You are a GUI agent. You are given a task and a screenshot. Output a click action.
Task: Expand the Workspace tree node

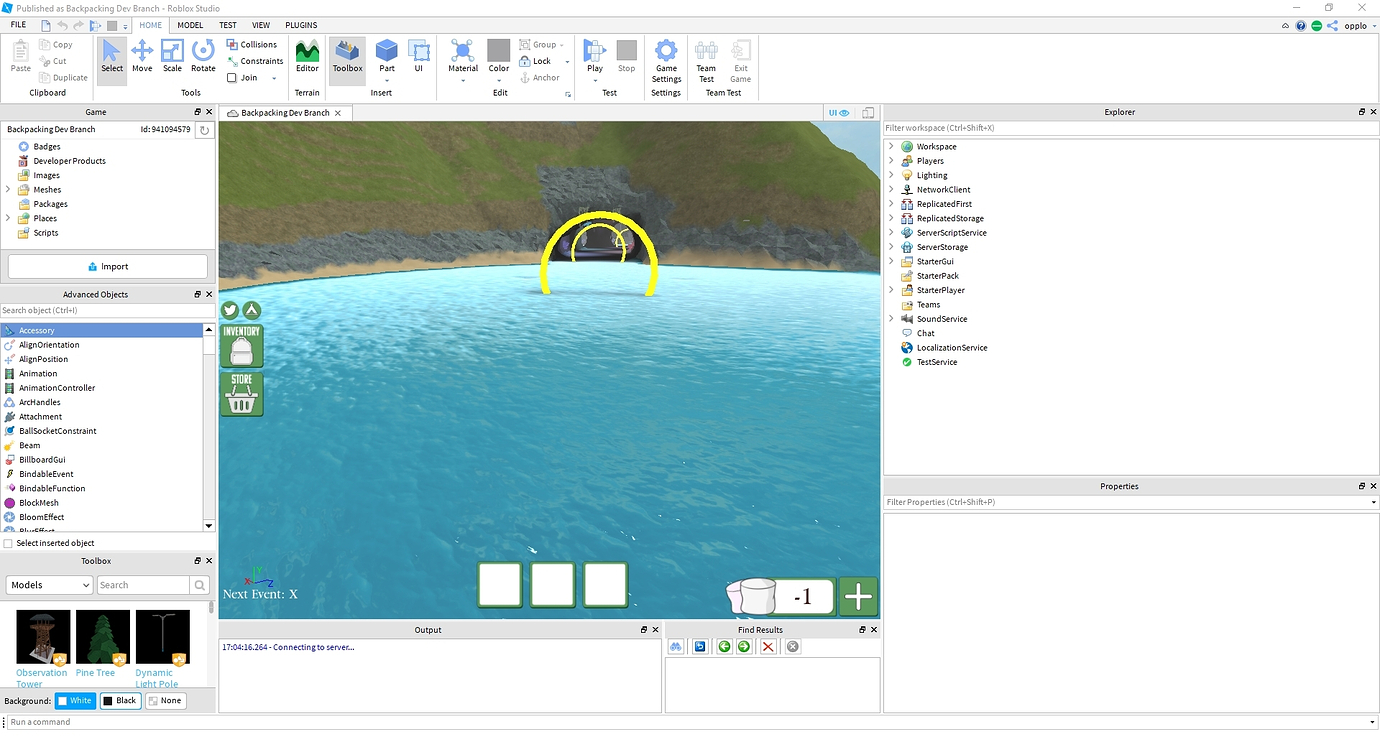click(891, 147)
